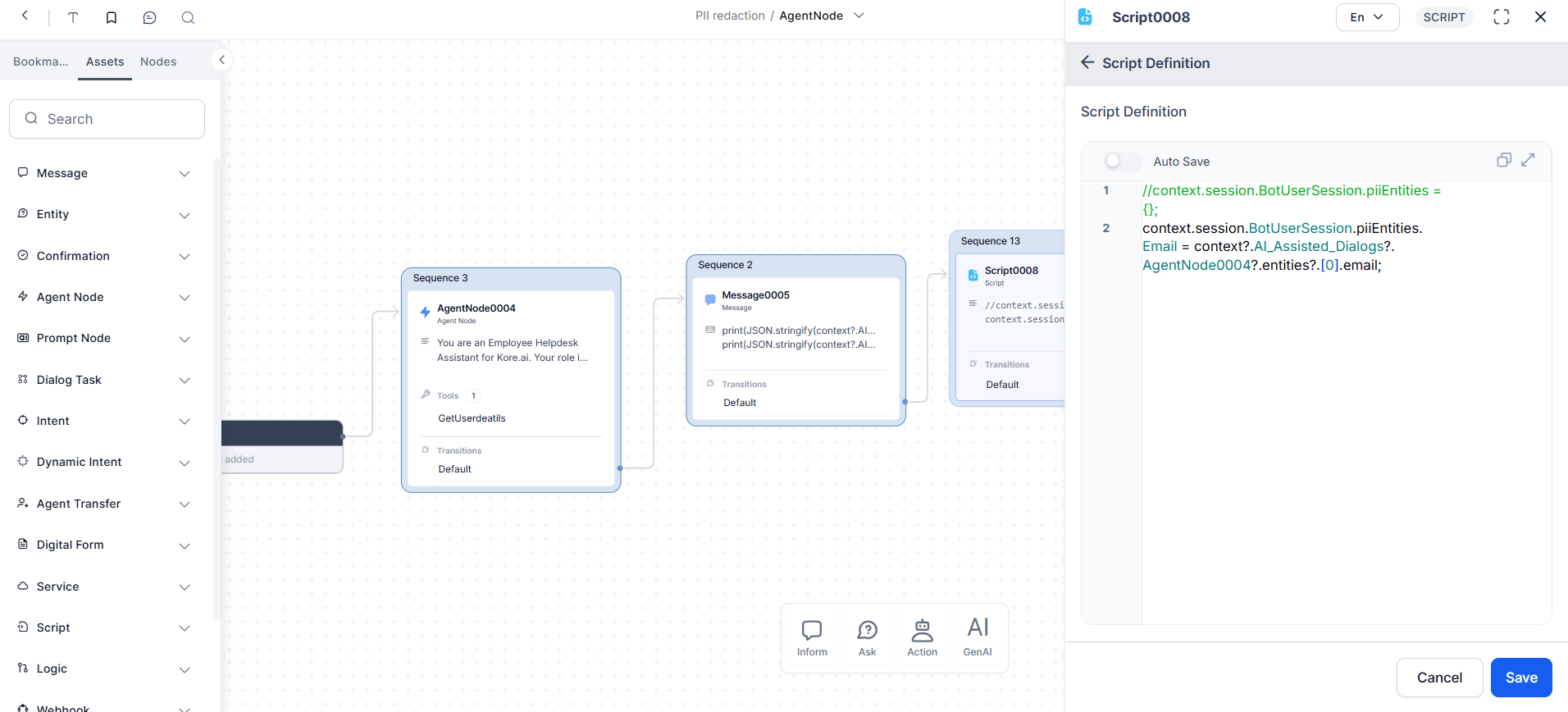Click Default transition under Message0005

740,403
